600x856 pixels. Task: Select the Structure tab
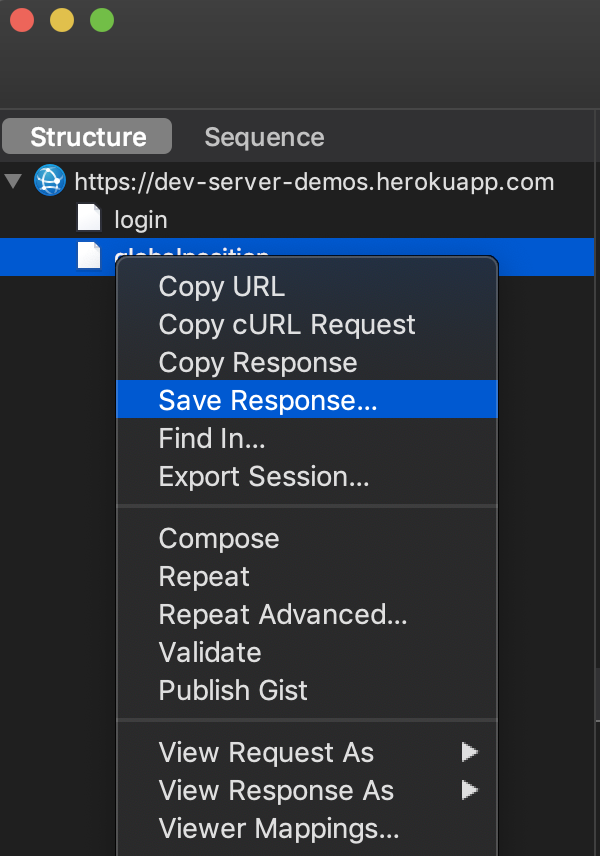[x=87, y=136]
